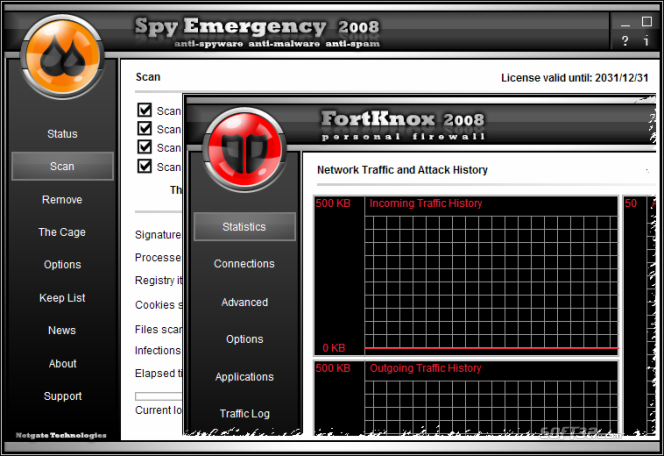Open About in Spy Emergency sidebar
The width and height of the screenshot is (664, 456).
pyautogui.click(x=62, y=363)
